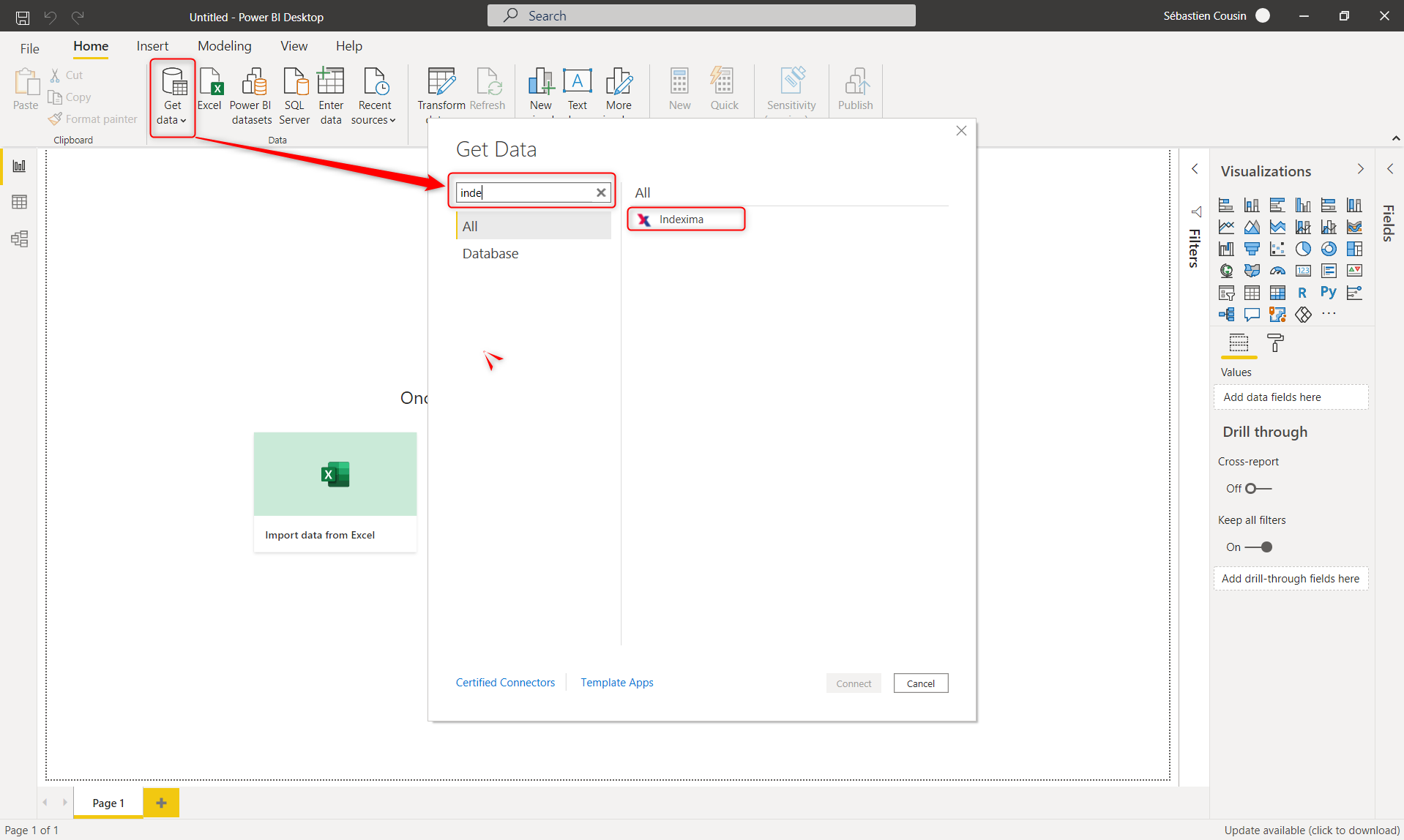
Task: Cancel the Get Data dialog
Action: 921,683
